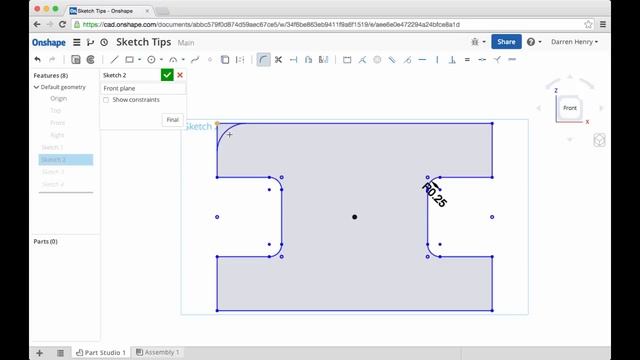Click the browser address bar URL
This screenshot has width=640, height=360.
271,24
